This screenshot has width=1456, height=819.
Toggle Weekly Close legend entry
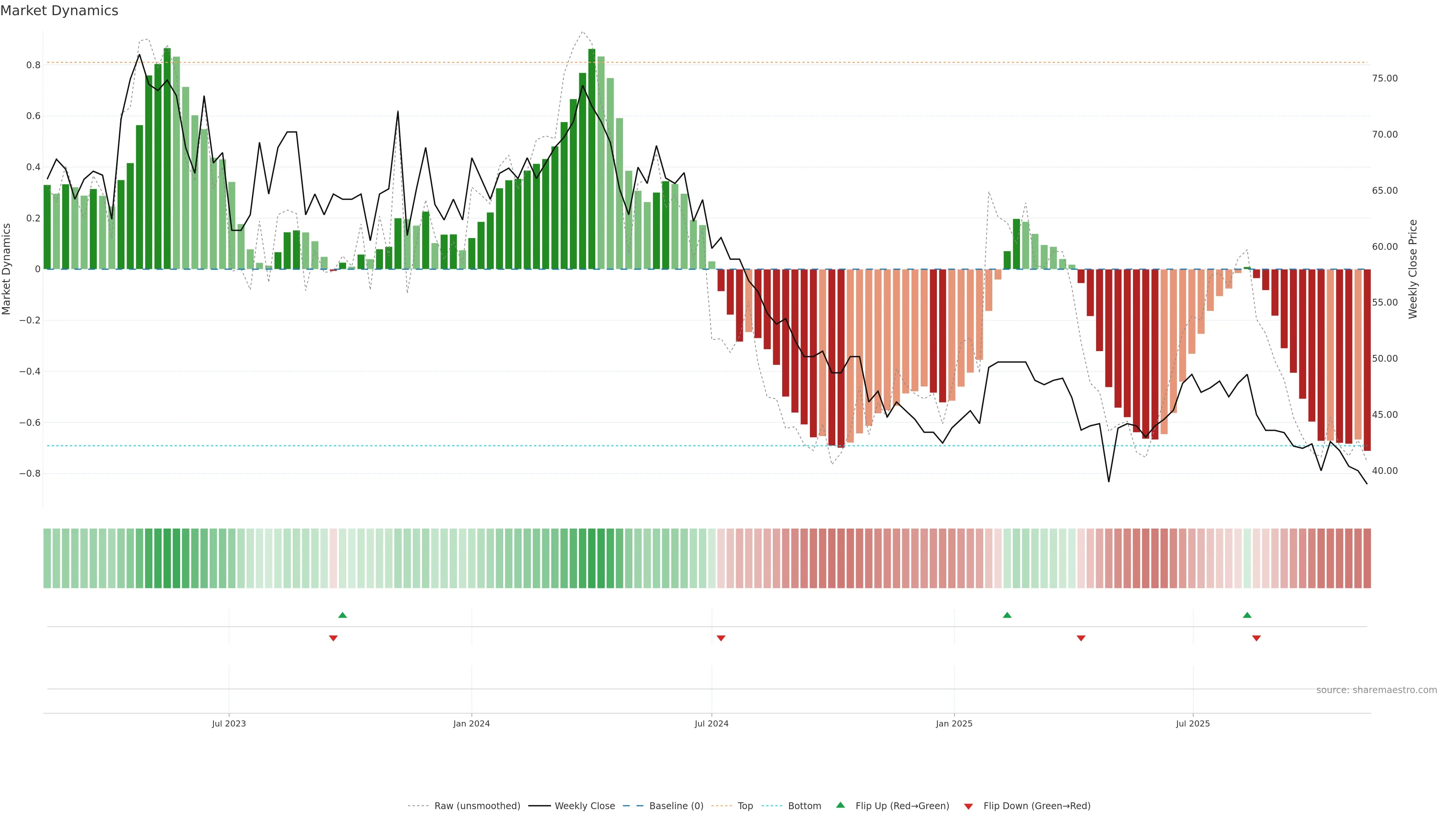(584, 806)
